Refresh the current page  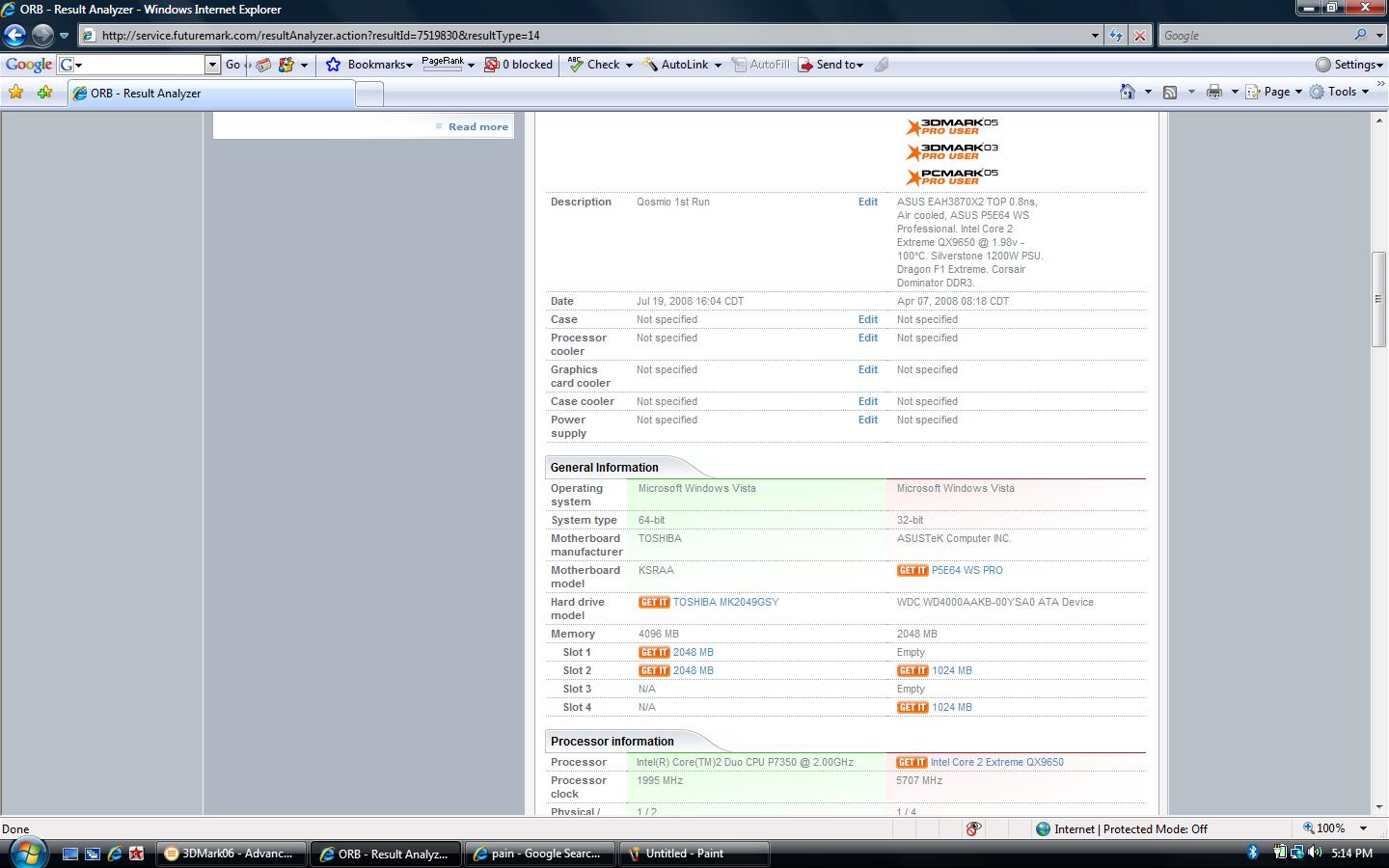(1116, 36)
